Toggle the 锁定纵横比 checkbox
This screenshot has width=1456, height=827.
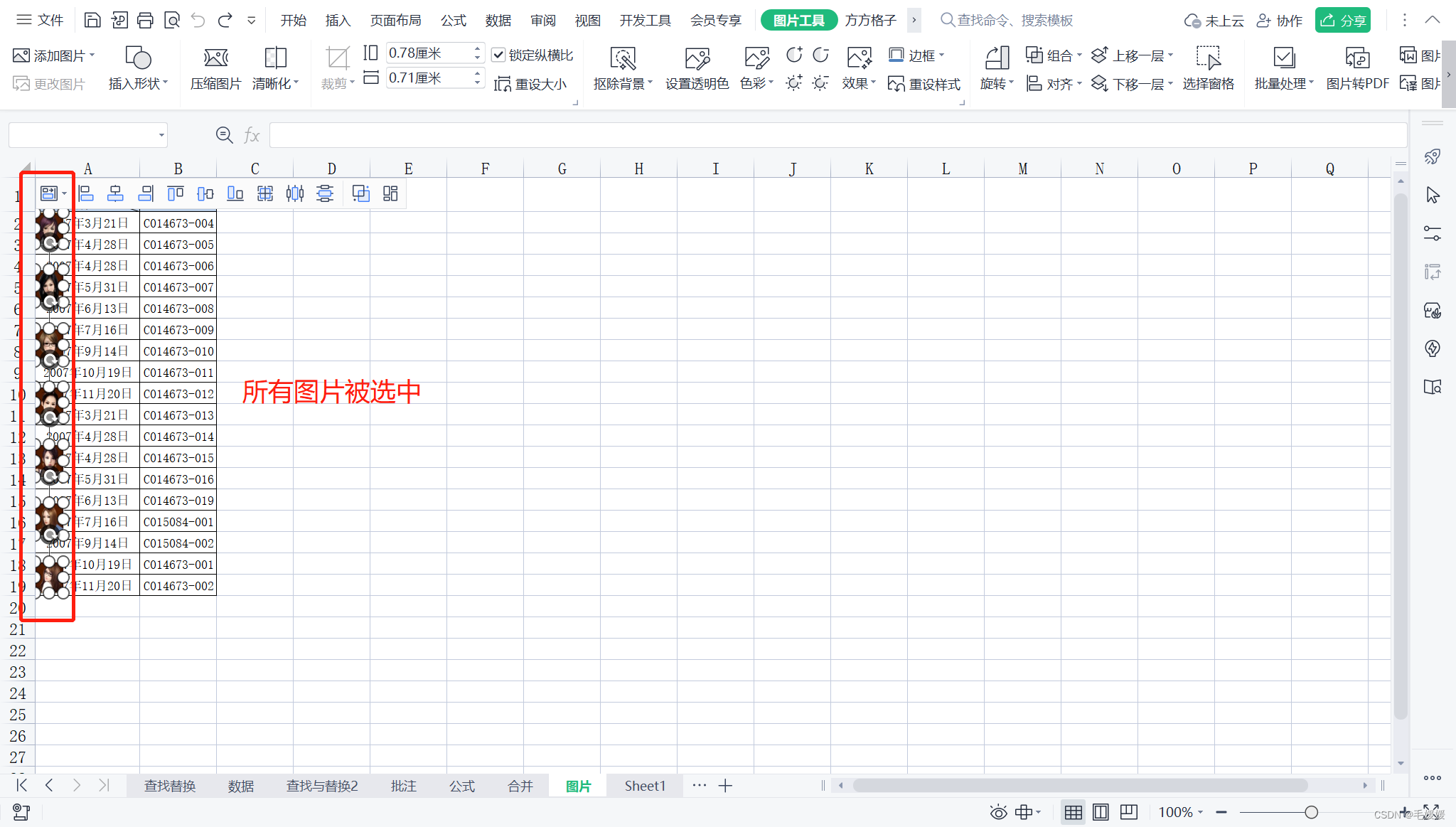point(498,55)
